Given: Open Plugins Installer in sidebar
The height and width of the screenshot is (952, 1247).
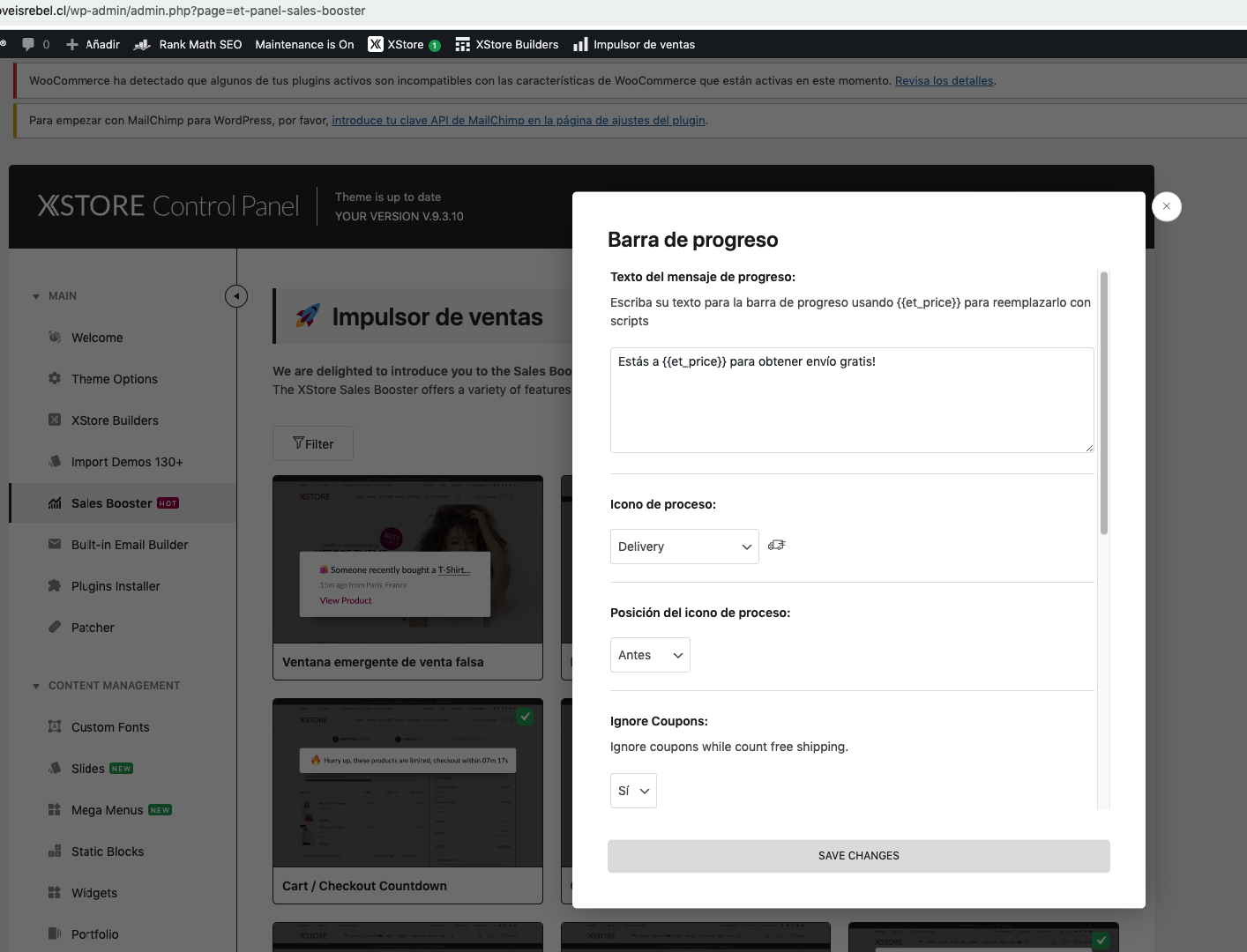Looking at the screenshot, I should pyautogui.click(x=116, y=586).
